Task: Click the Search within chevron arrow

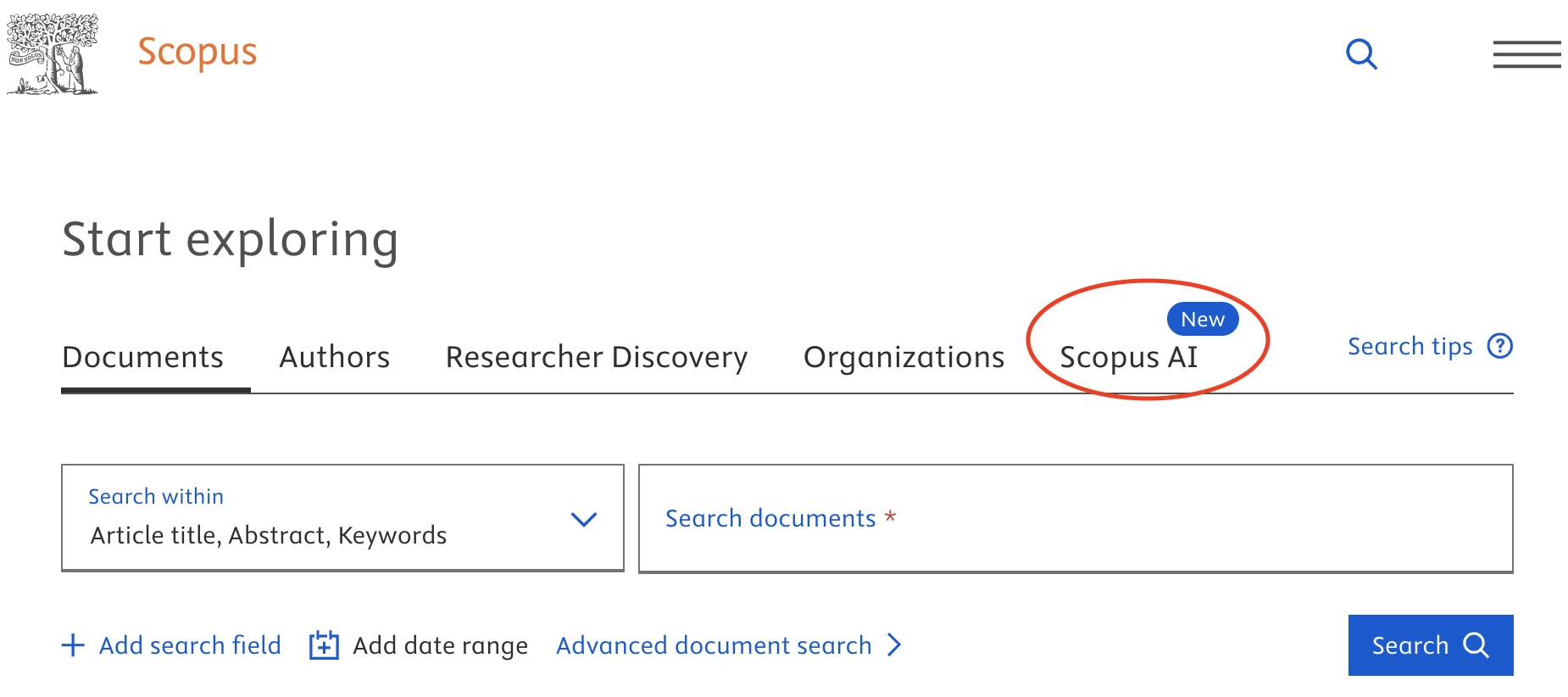Action: pos(584,519)
